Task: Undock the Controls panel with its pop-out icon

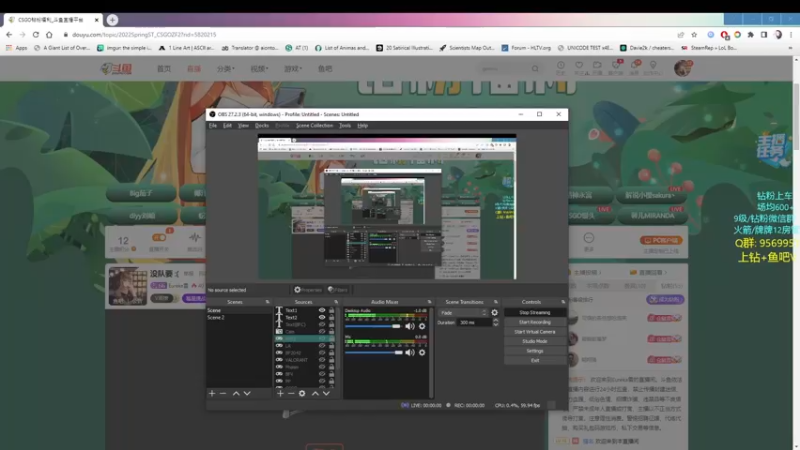Action: [563, 302]
